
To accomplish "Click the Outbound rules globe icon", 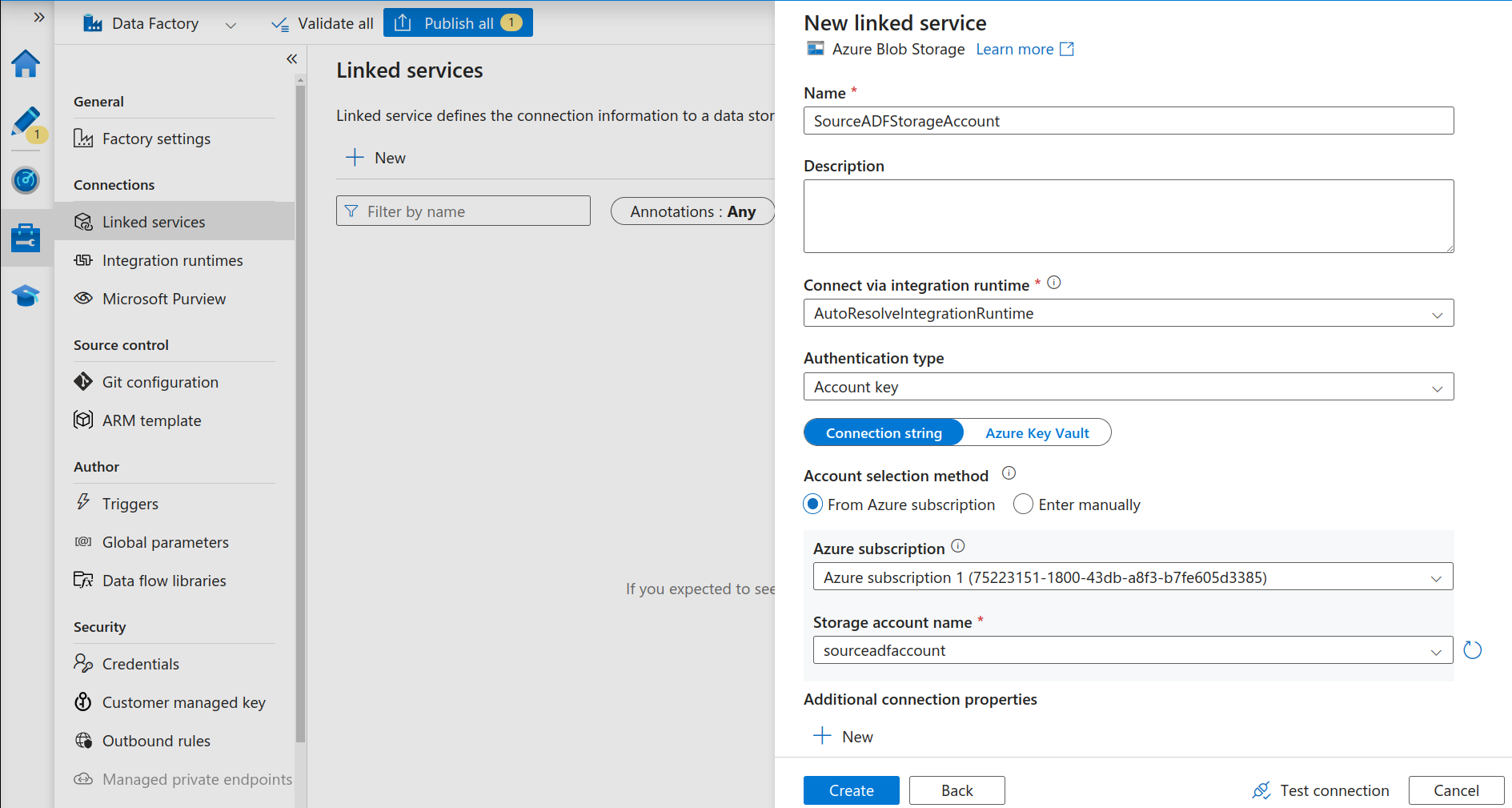I will point(83,740).
